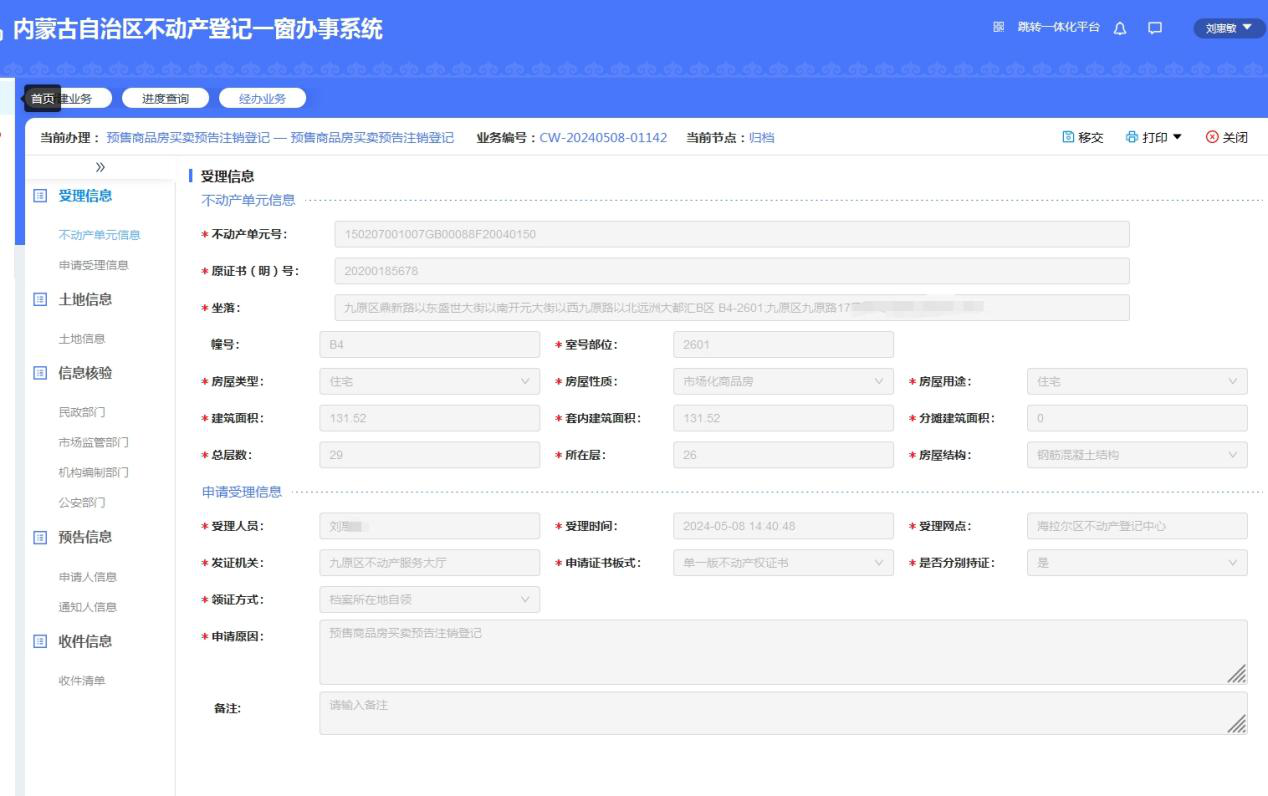Screen dimensions: 1268x796
Task: Expand the 房屋性质 dropdown
Action: point(784,381)
